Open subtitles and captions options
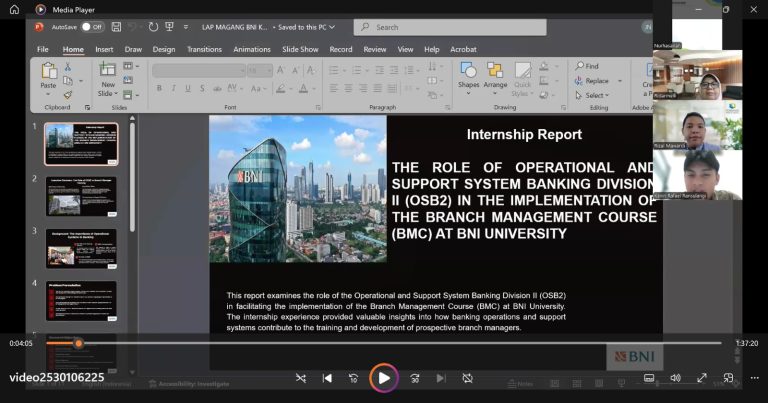768x403 pixels. [649, 378]
